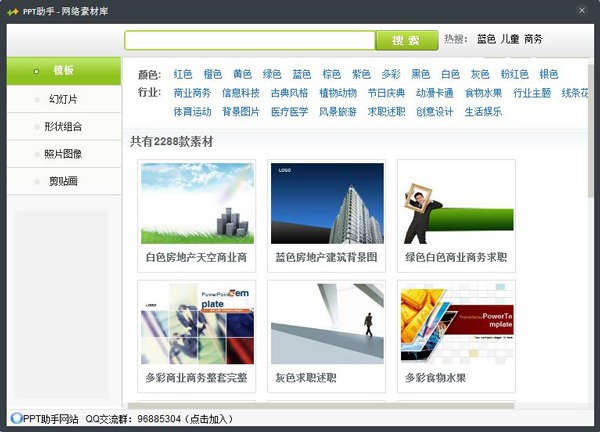600x432 pixels.
Task: Select industry filter 行业主题
Action: (532, 93)
